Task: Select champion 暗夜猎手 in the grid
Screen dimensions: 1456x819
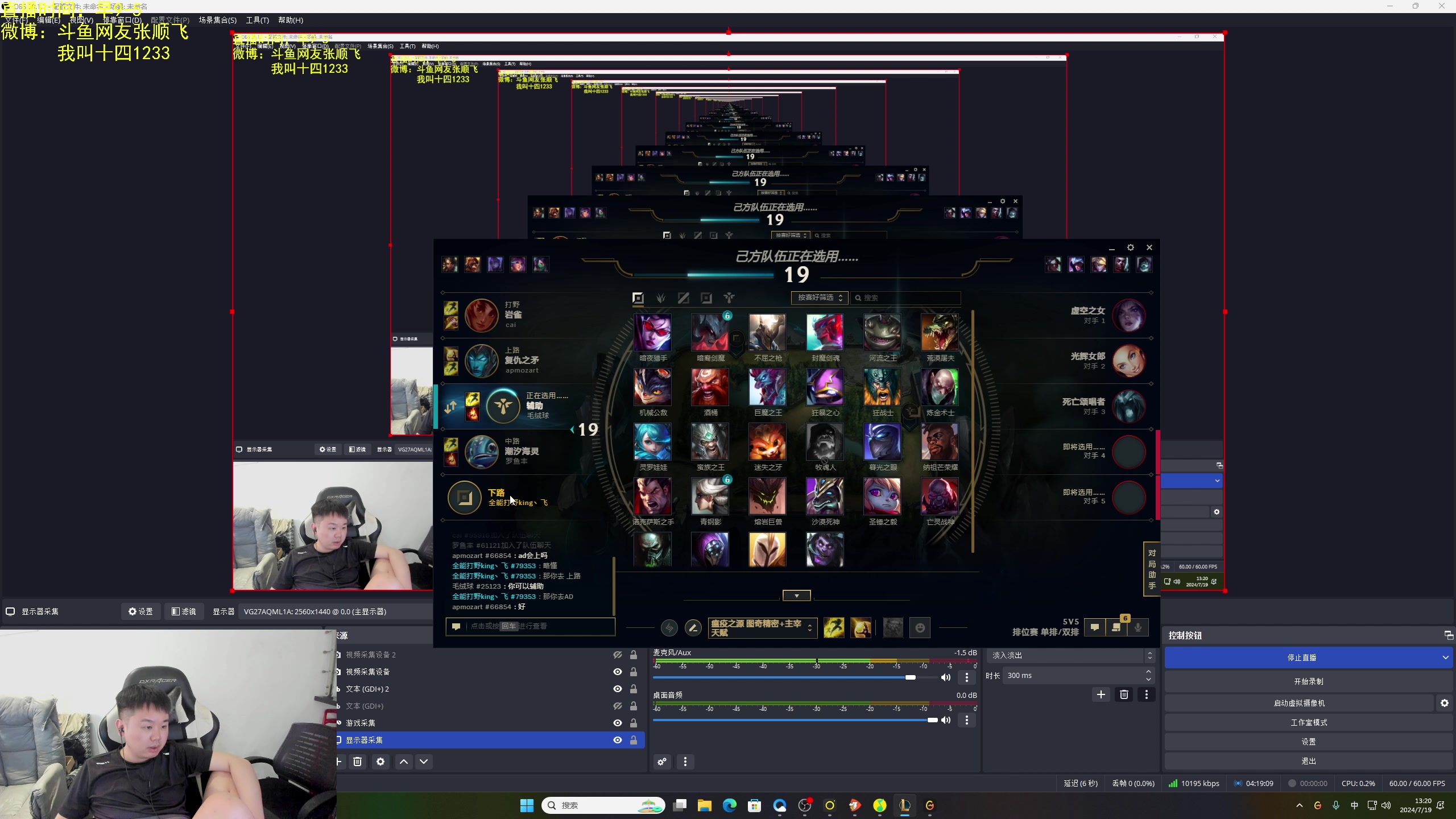Action: point(652,332)
